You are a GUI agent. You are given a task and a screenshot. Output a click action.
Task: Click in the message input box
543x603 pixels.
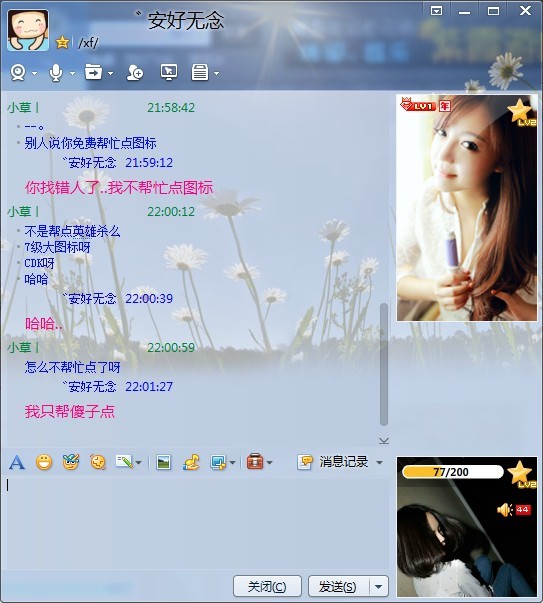[195, 523]
